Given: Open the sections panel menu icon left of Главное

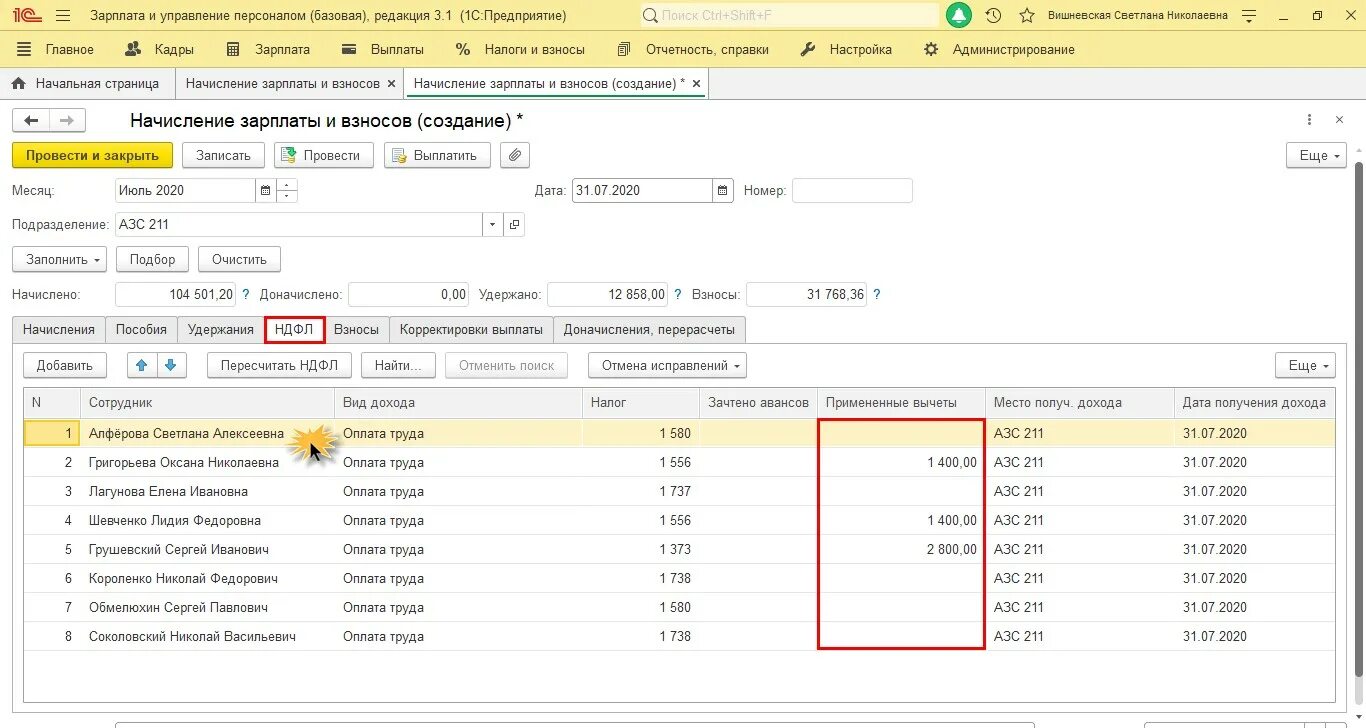Looking at the screenshot, I should [x=24, y=49].
